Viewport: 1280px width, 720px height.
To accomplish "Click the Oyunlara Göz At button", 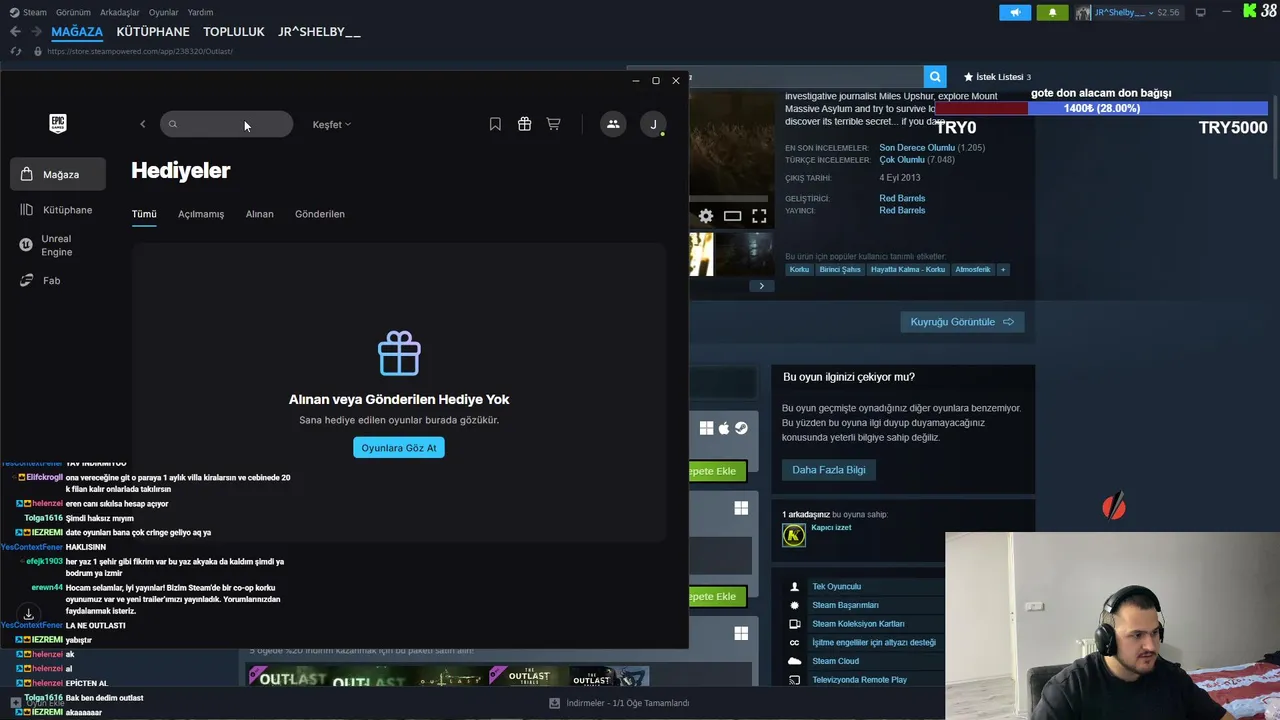I will [x=399, y=448].
